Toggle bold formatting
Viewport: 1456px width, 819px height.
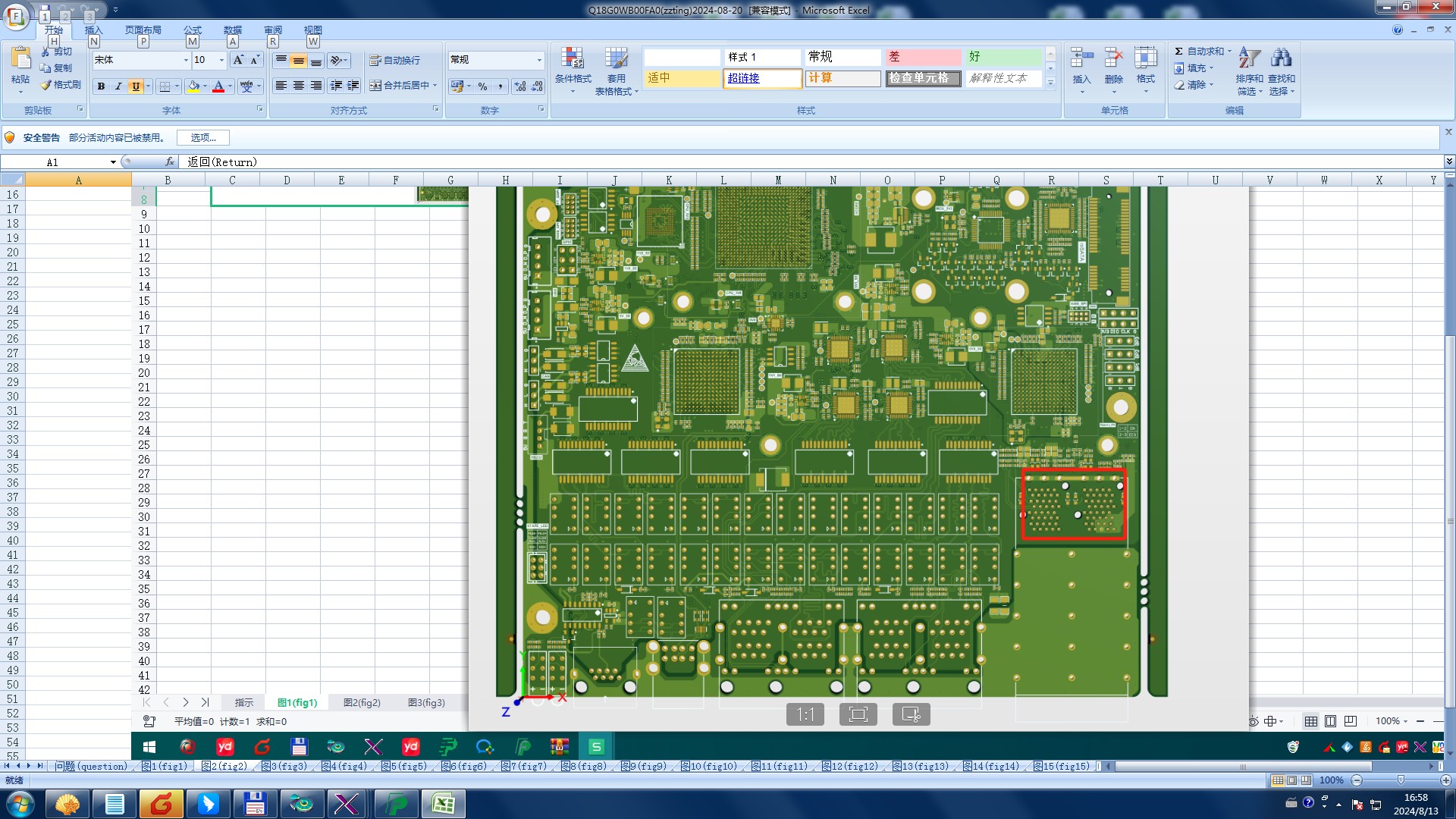click(101, 86)
